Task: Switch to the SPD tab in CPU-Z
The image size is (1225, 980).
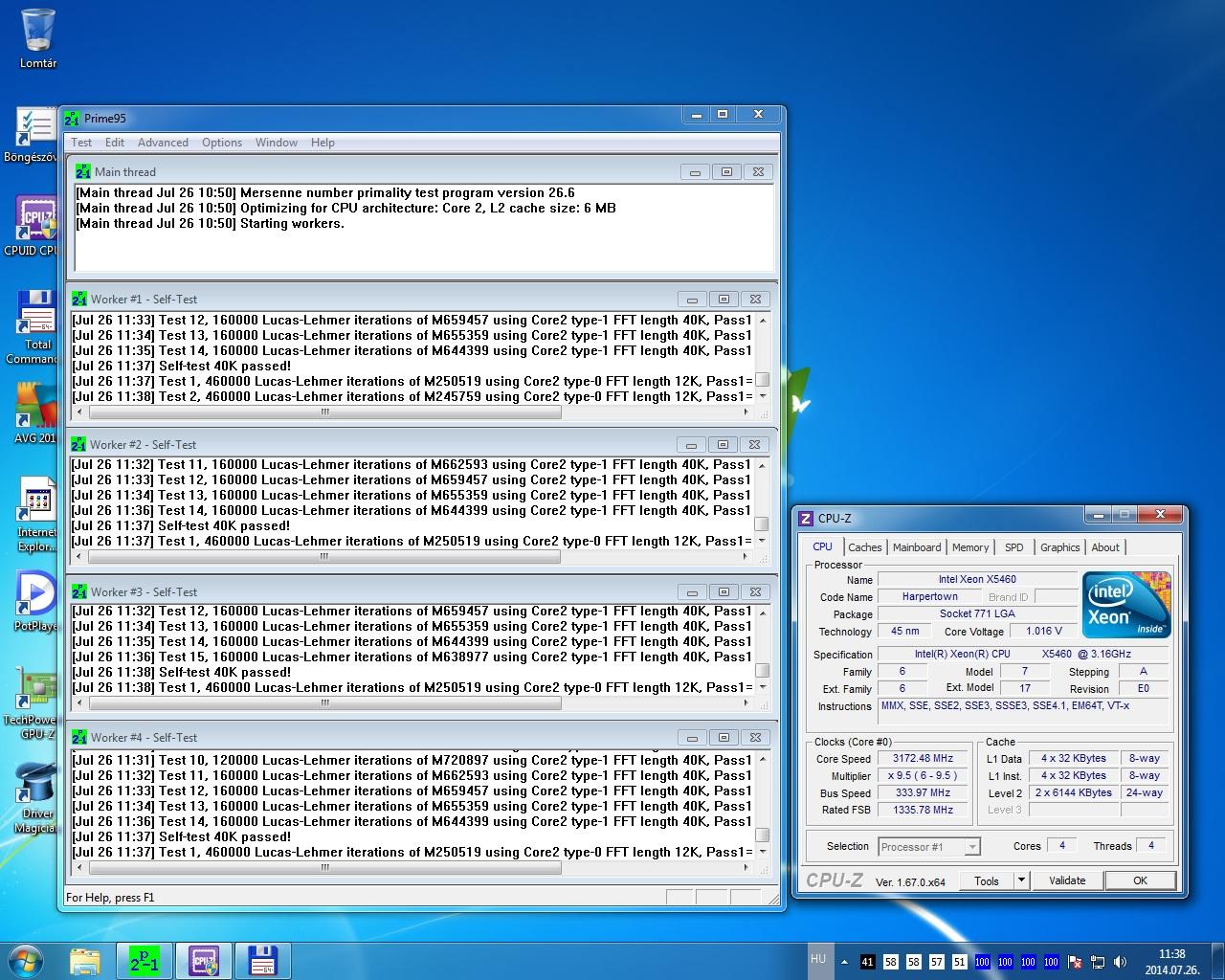Action: 1014,547
